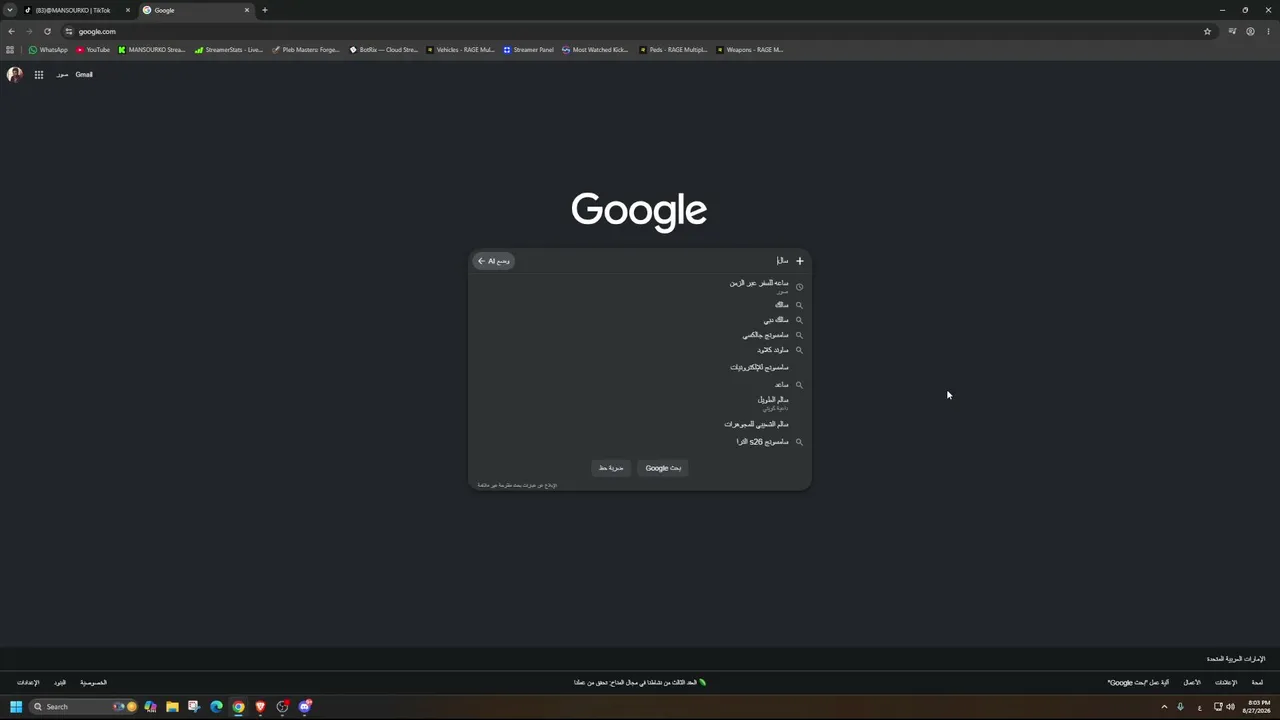Open the Peds RAGE Multiplayer bookmark
Image resolution: width=1280 pixels, height=720 pixels.
point(673,49)
